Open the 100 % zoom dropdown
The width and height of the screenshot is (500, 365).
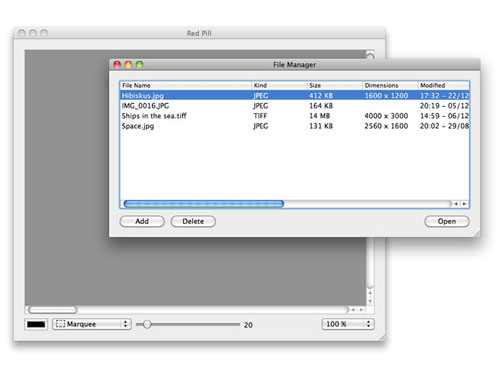pos(348,324)
